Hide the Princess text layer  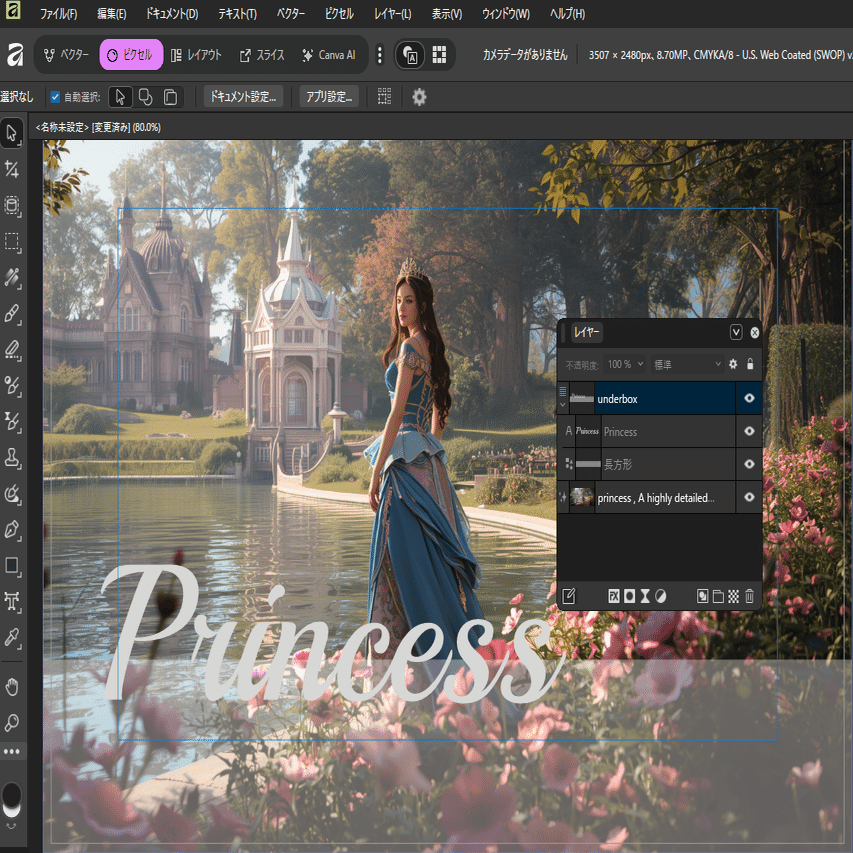pos(749,431)
